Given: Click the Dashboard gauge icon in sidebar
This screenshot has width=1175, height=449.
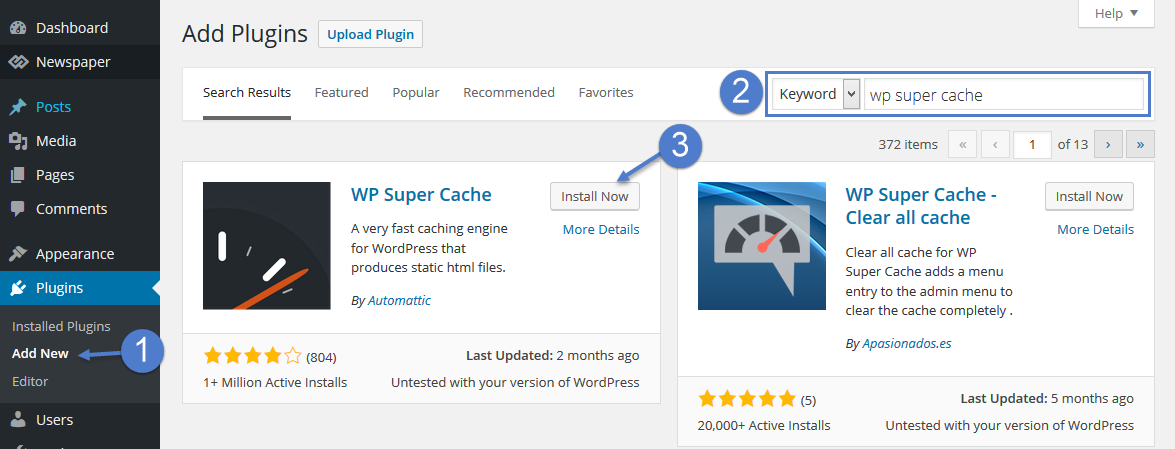Looking at the screenshot, I should 18,28.
